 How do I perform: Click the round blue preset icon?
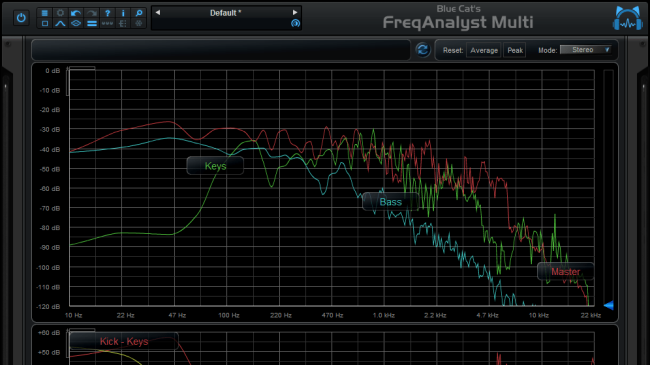295,23
